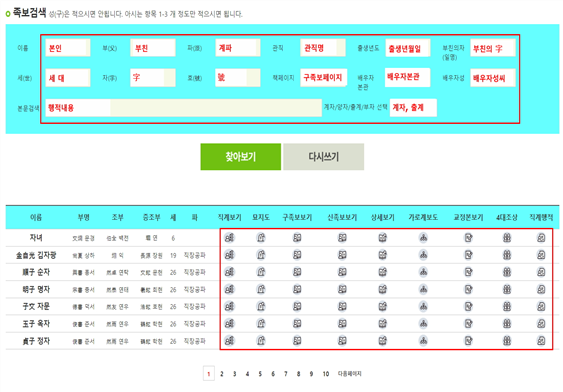Select name 順子 순자 in results
563x392 pixels.
36,272
